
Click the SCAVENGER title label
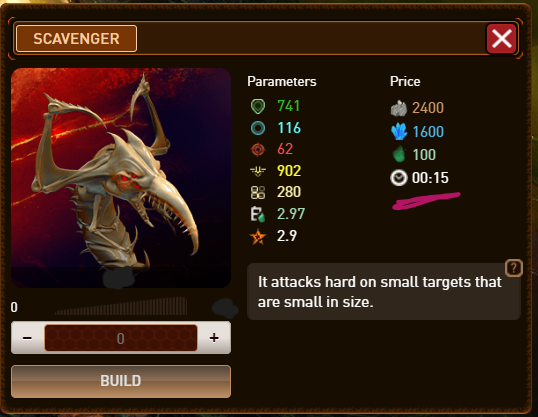(76, 38)
